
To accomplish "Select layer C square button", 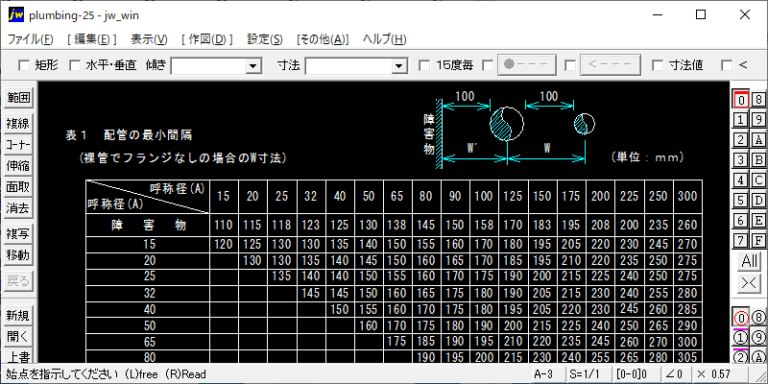I will click(x=758, y=180).
